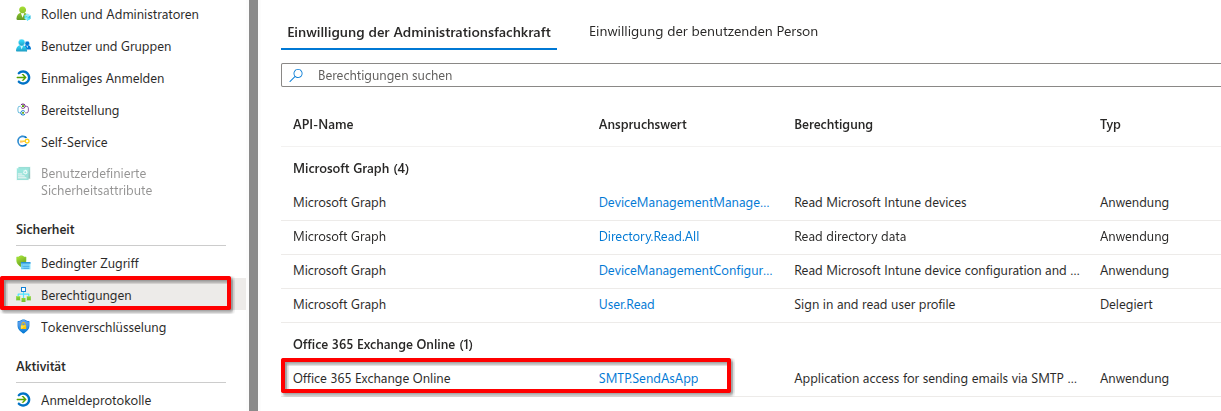Click the Bereitstellung icon

[x=24, y=111]
